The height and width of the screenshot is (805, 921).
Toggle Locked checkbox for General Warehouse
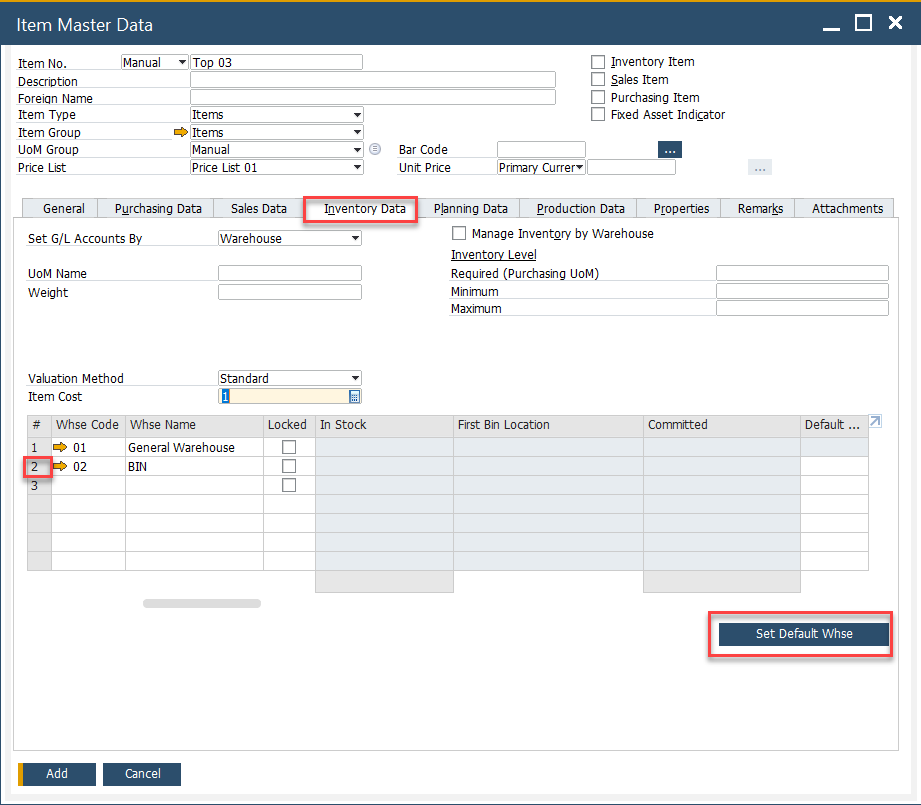point(289,447)
